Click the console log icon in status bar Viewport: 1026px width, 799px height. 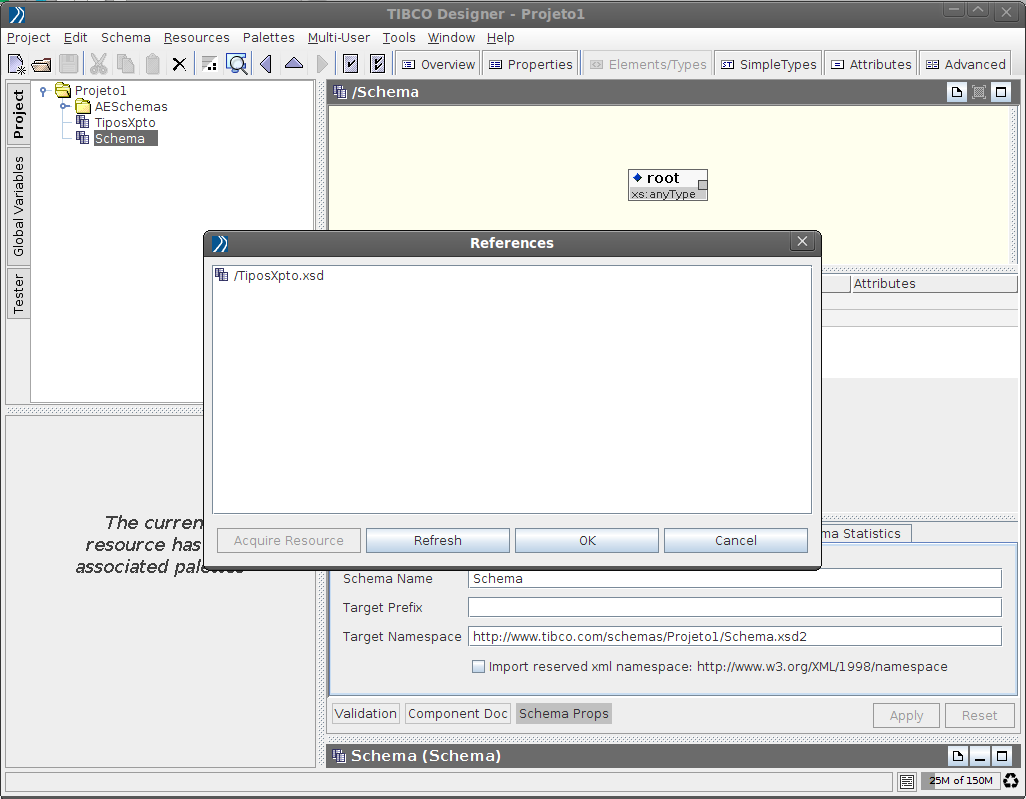click(907, 781)
